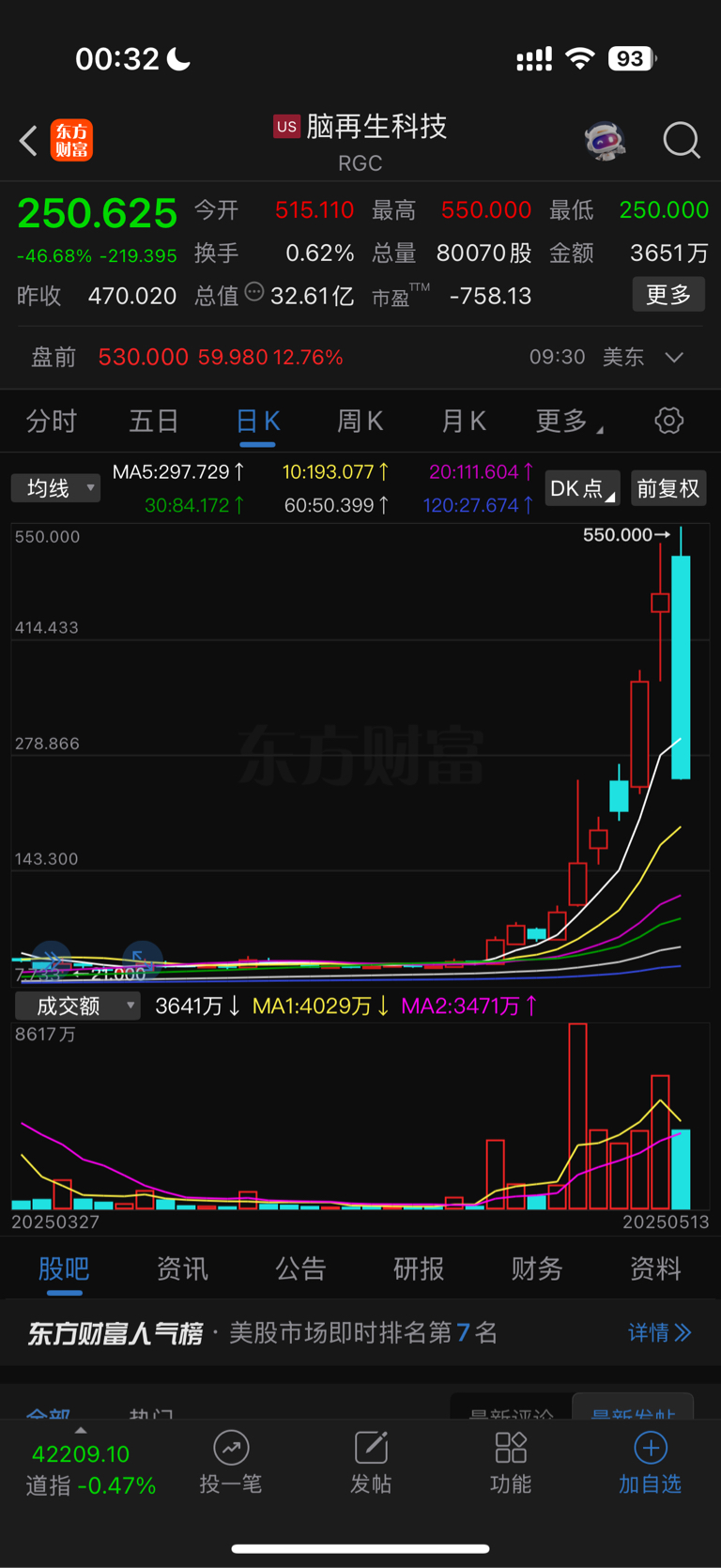This screenshot has width=721, height=1568.
Task: Open the 股吧 tab
Action: [x=64, y=1269]
